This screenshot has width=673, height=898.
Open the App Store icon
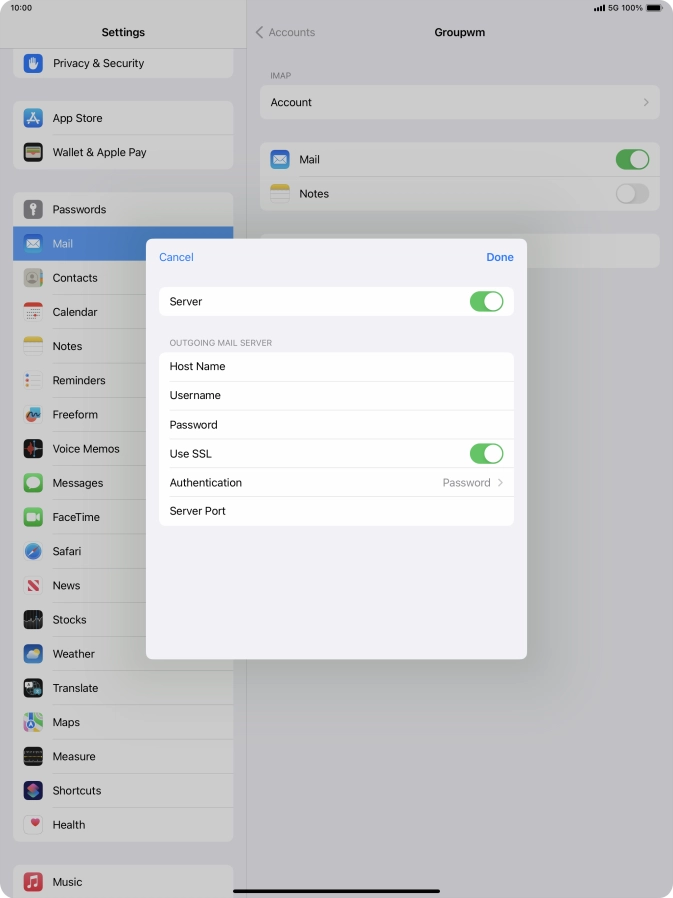[33, 118]
